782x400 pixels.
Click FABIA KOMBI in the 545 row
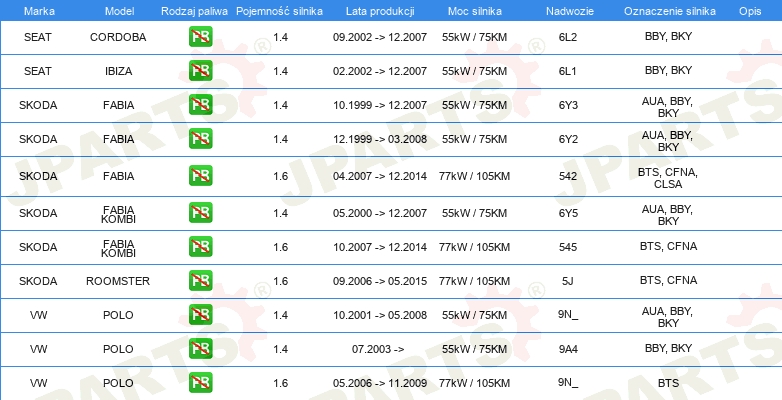point(118,248)
